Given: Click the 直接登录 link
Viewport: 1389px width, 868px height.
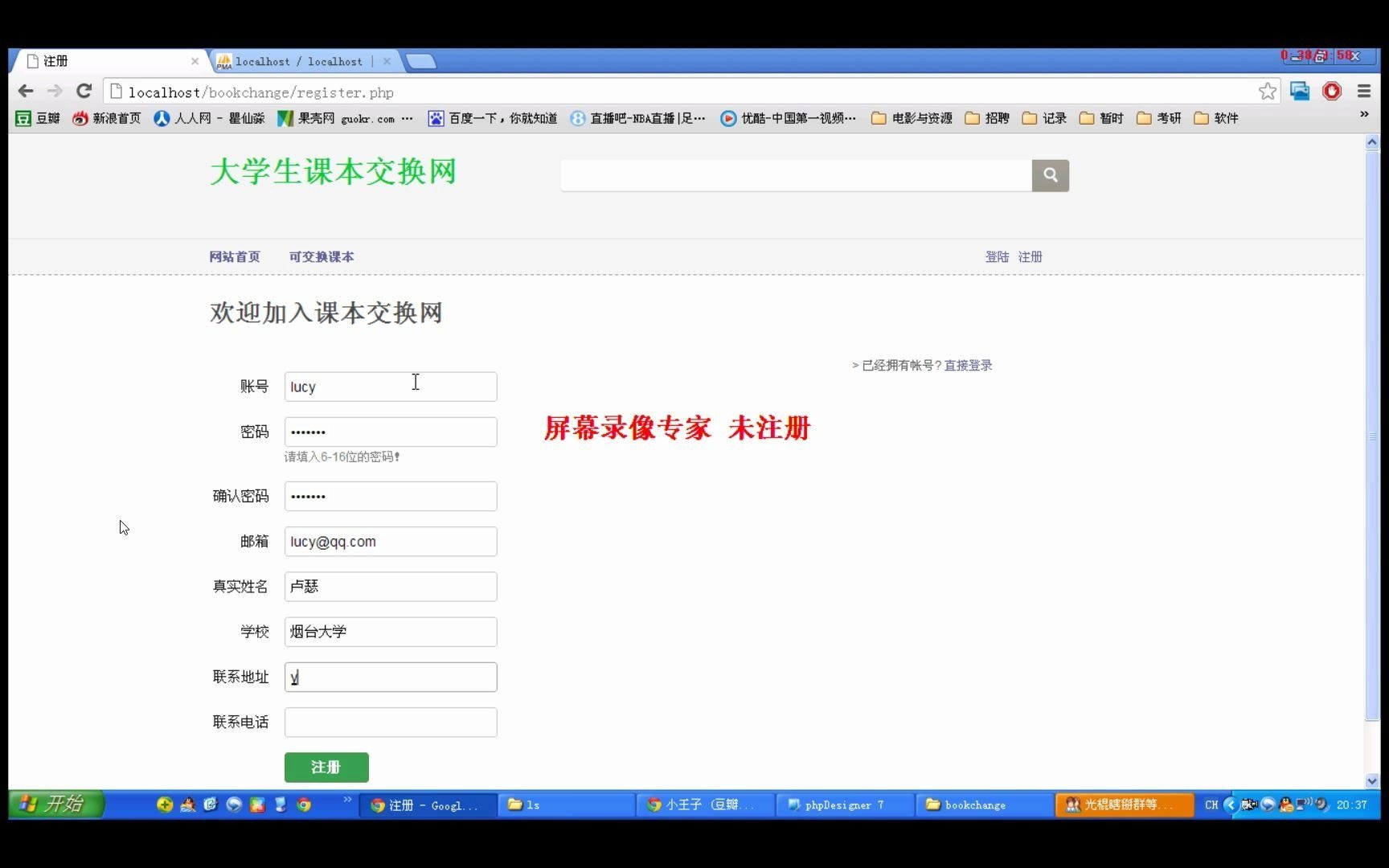Looking at the screenshot, I should point(968,366).
